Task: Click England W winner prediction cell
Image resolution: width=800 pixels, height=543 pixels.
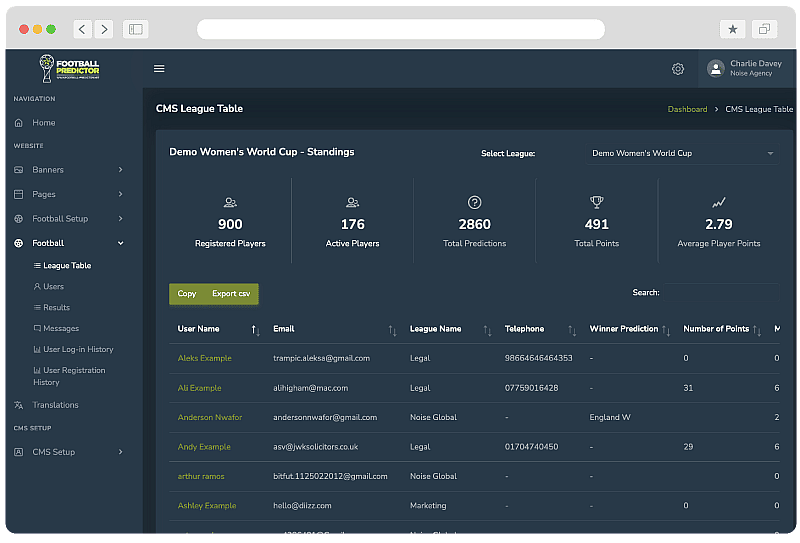Action: [x=610, y=417]
